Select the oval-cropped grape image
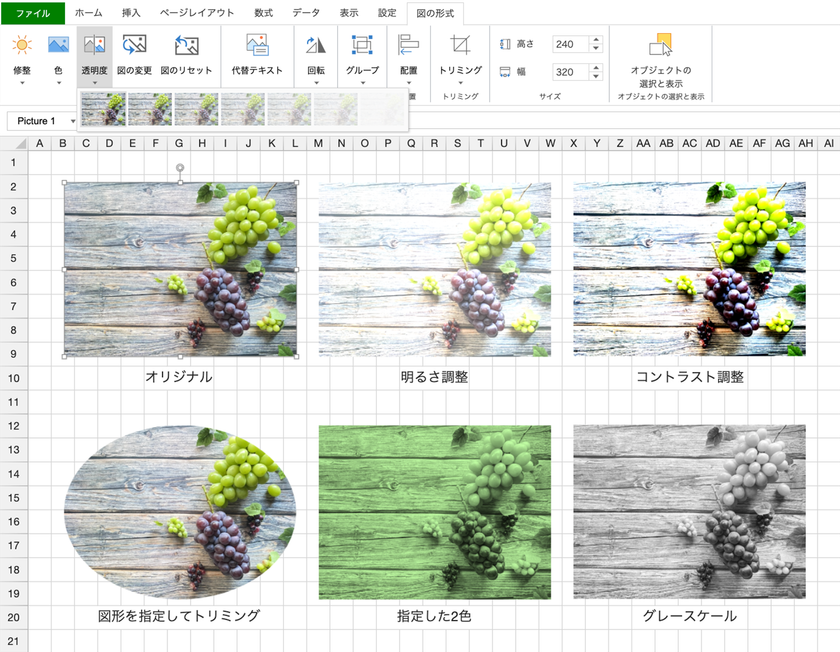840x652 pixels. click(180, 512)
